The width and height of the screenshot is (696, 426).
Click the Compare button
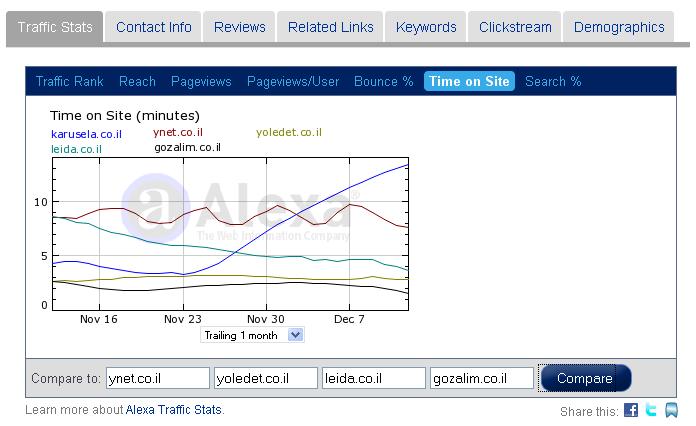(585, 378)
